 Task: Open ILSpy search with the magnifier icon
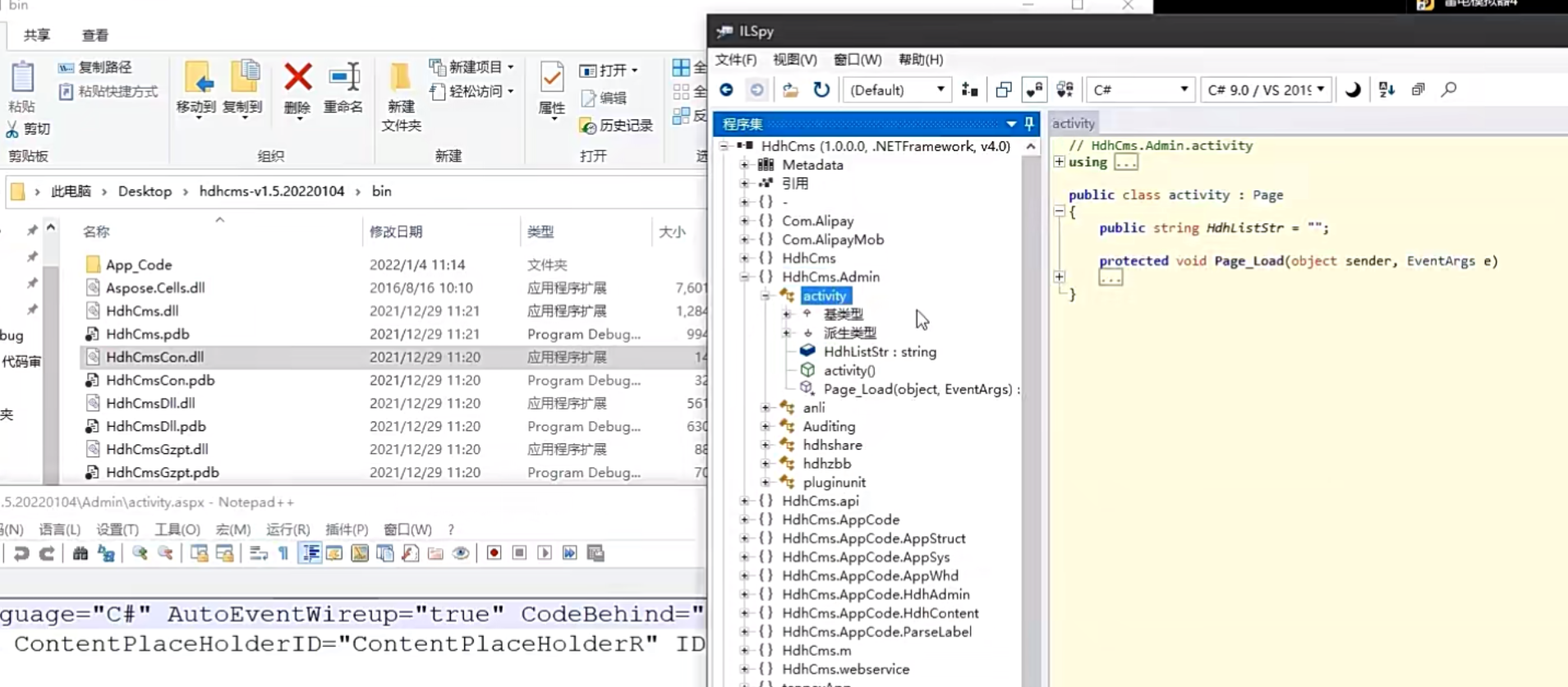point(1449,89)
